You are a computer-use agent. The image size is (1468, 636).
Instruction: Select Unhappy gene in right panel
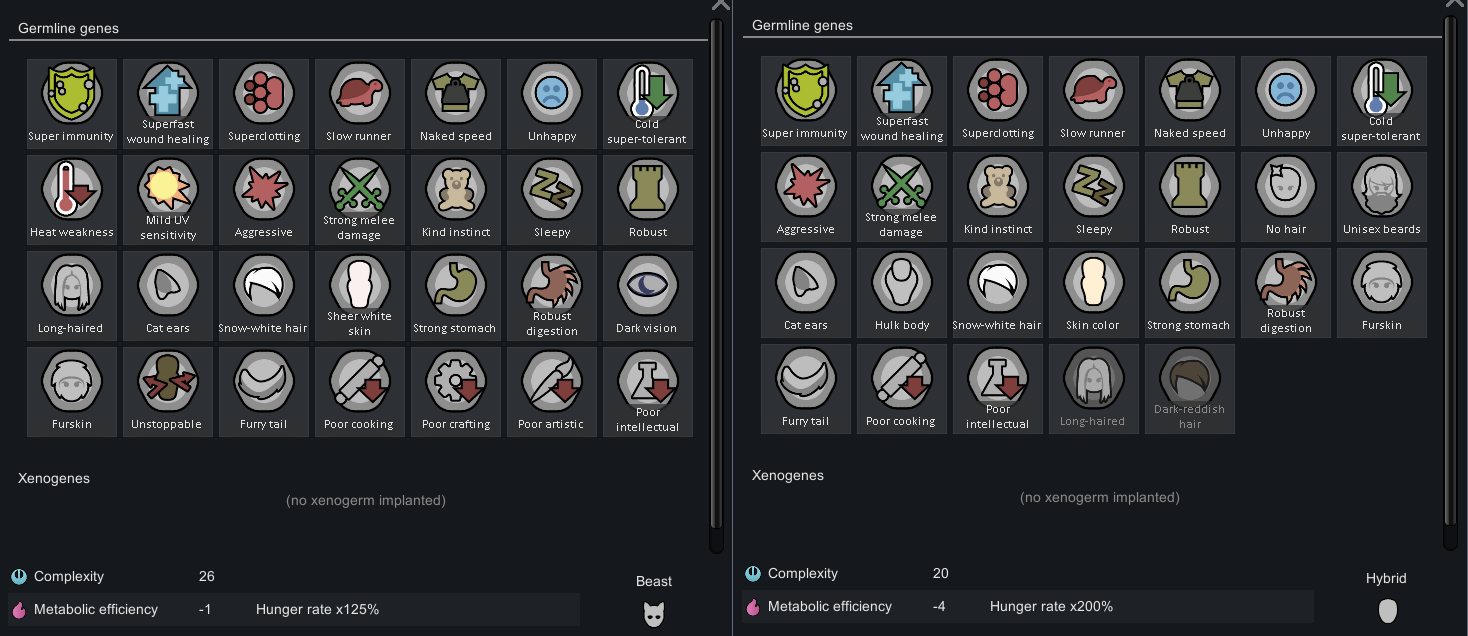[x=1286, y=101]
